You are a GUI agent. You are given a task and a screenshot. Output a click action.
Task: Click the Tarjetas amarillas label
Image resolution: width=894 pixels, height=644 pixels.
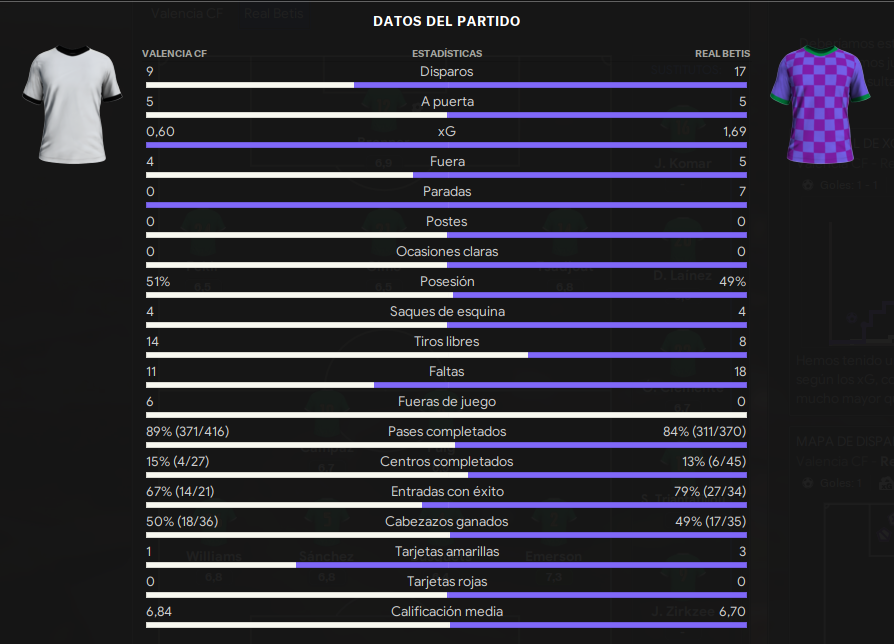447,552
